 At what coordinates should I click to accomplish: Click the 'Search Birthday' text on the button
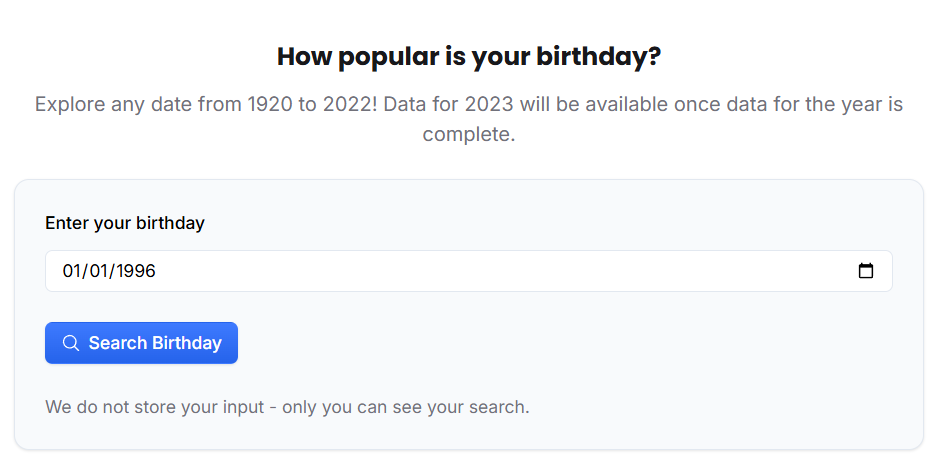155,343
